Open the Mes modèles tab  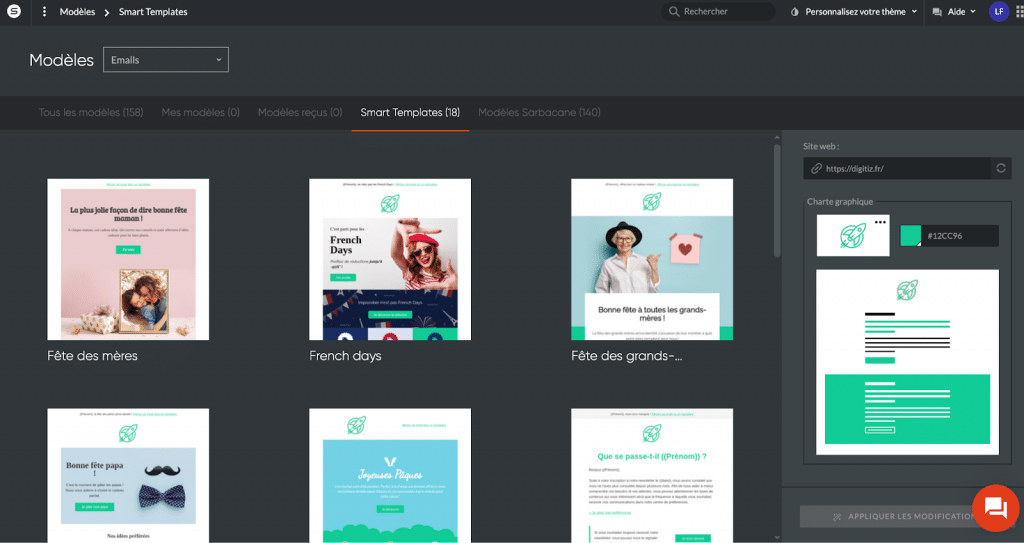pyautogui.click(x=200, y=113)
